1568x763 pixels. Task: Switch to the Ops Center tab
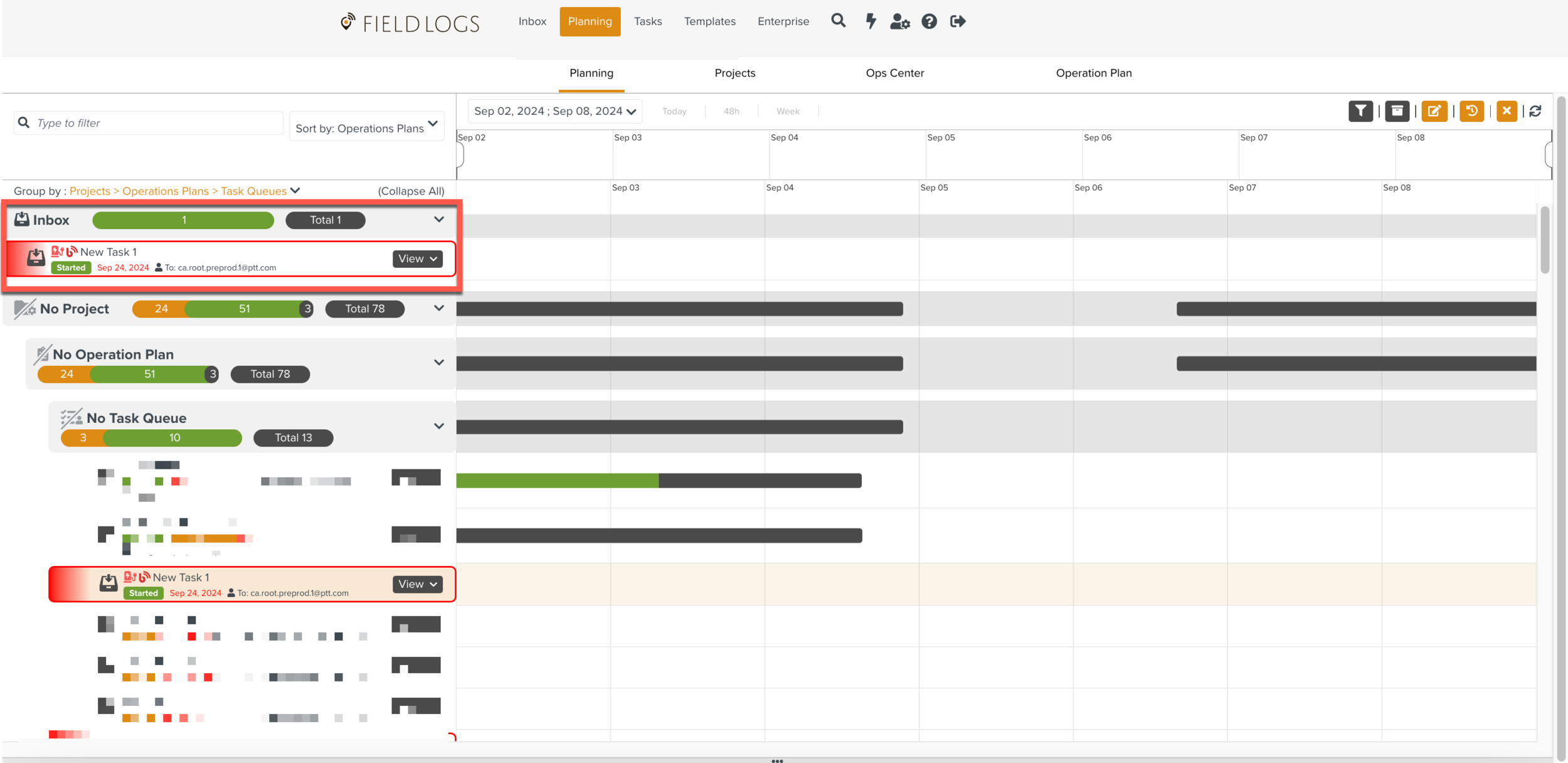(894, 73)
